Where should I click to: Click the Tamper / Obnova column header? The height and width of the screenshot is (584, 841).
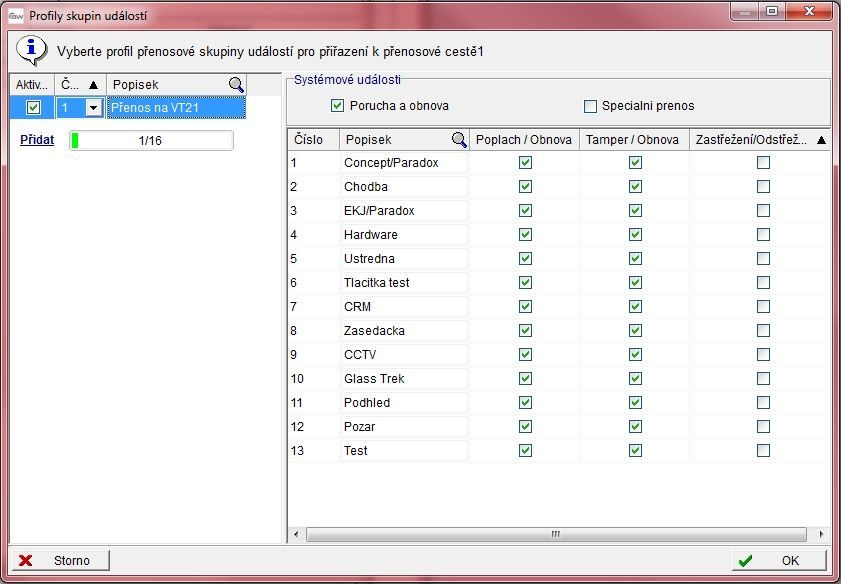pos(634,140)
